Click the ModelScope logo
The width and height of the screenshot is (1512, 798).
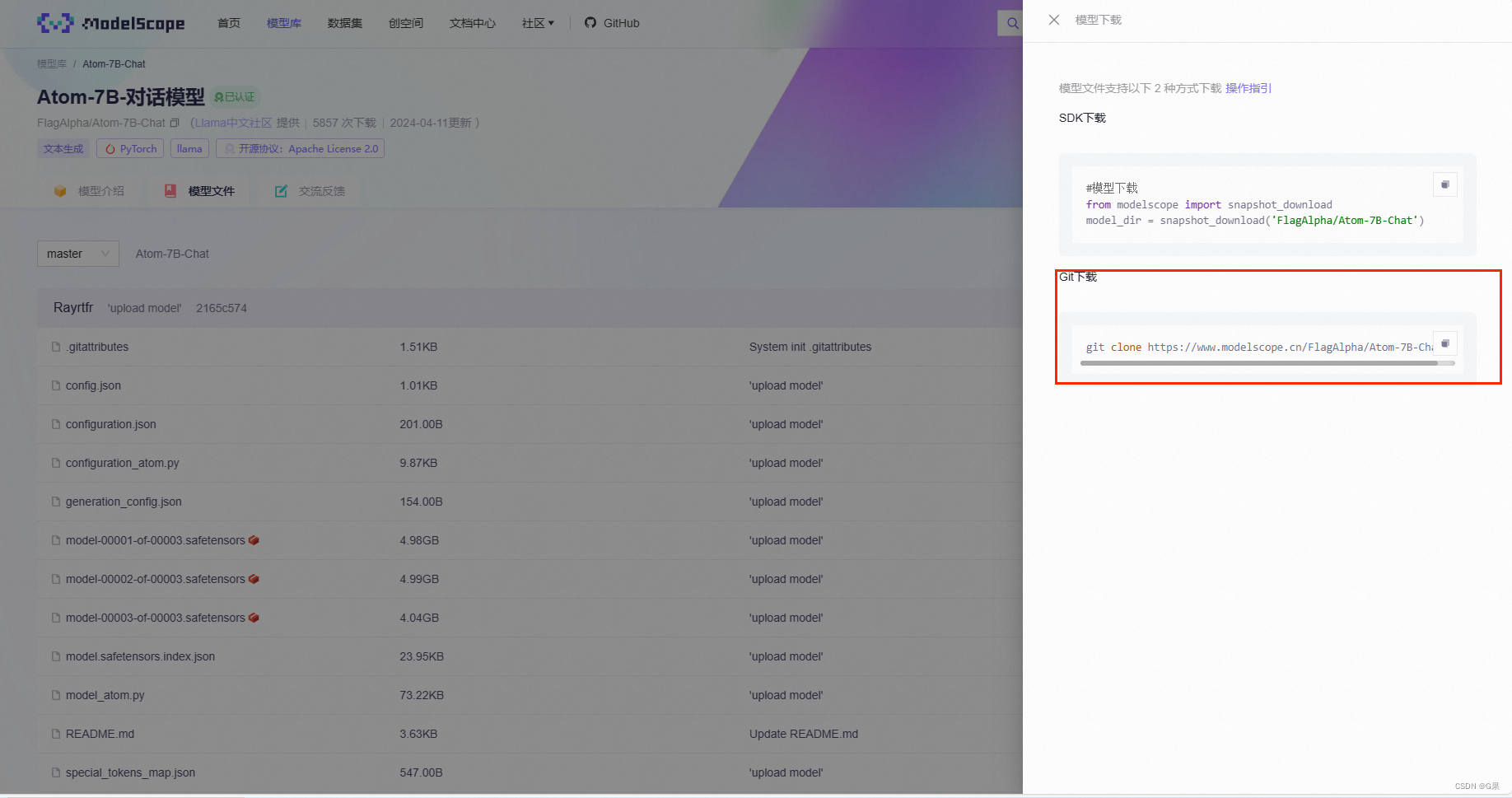[111, 23]
